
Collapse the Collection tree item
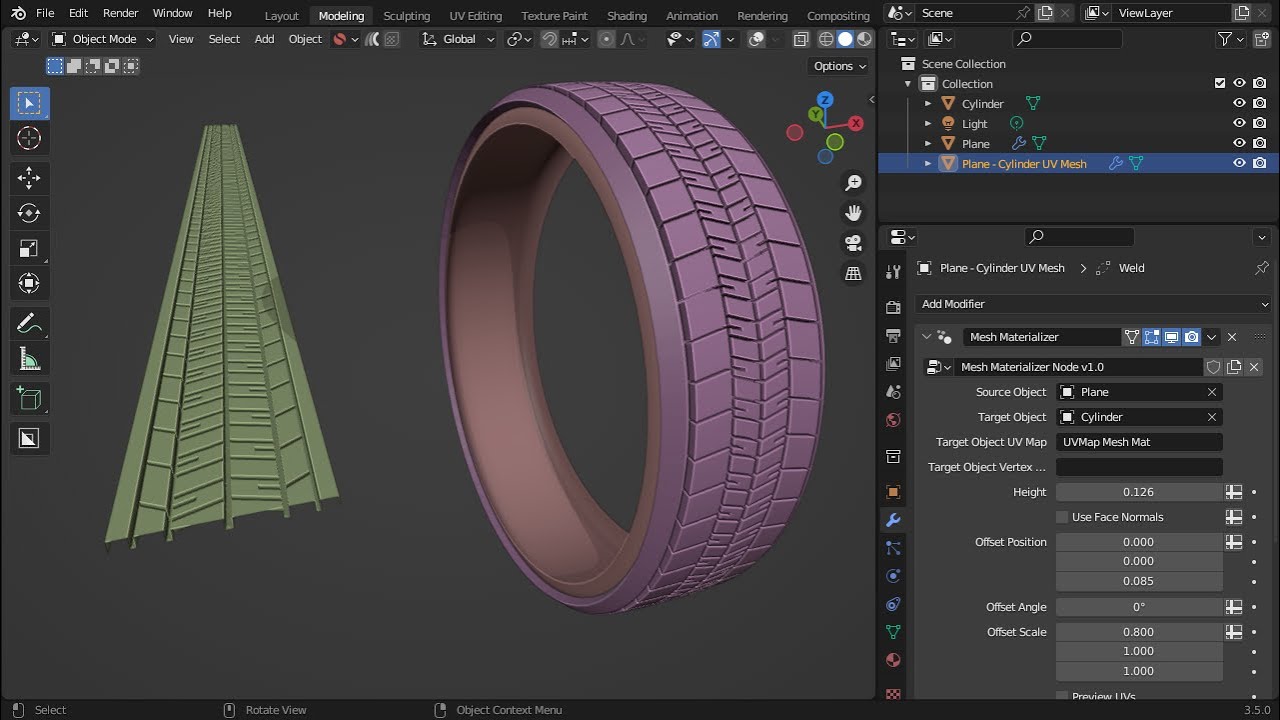[x=908, y=84]
